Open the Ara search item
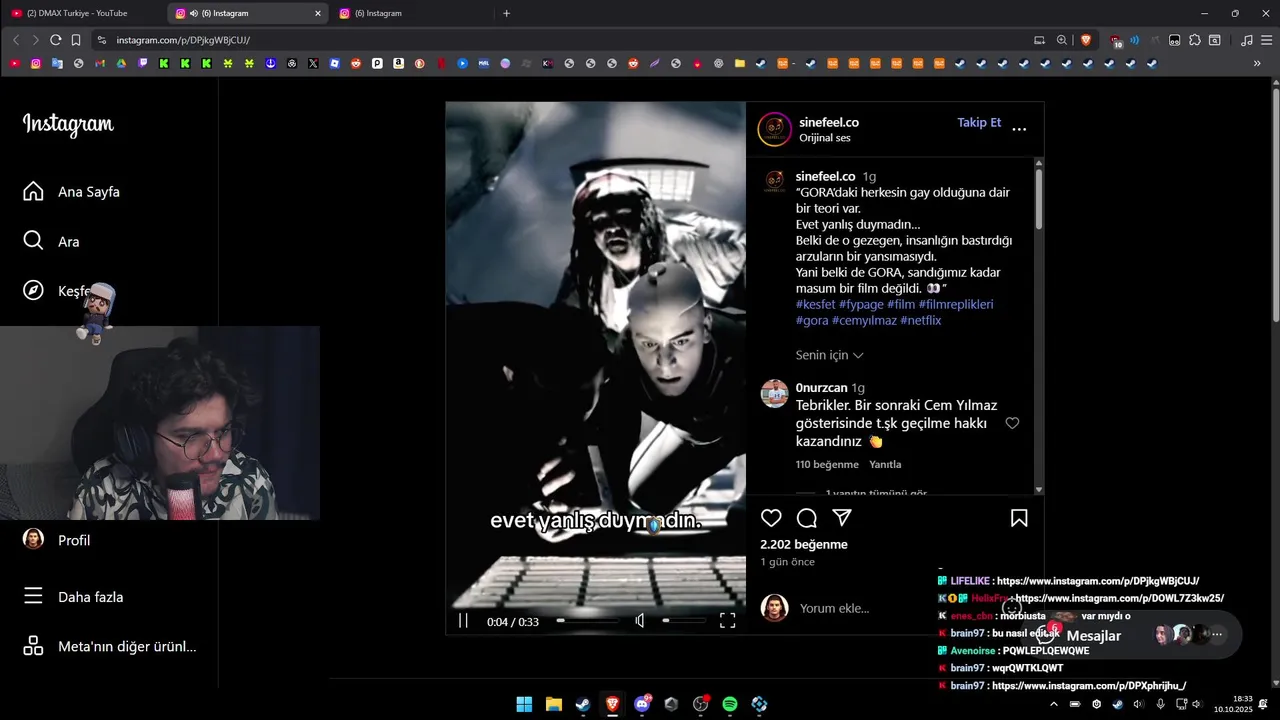 click(x=52, y=241)
